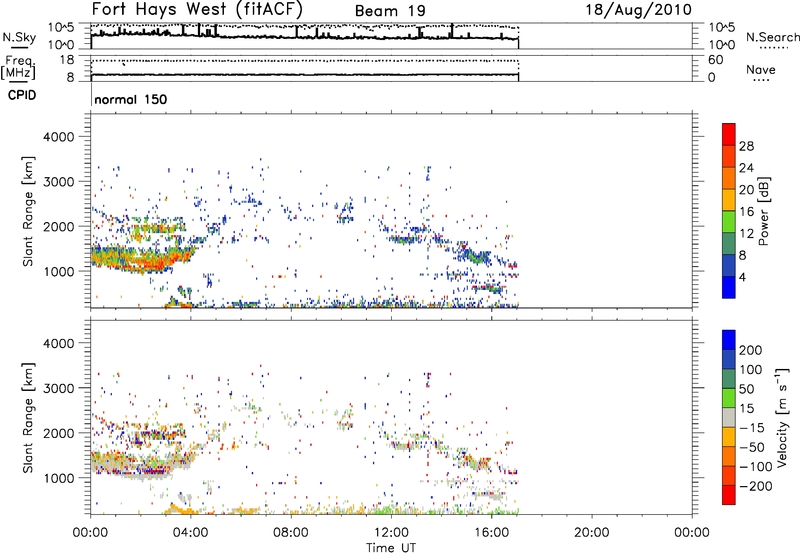Click the 18/Aug/2010 date label
Image resolution: width=800 pixels, height=554 pixels.
[638, 10]
